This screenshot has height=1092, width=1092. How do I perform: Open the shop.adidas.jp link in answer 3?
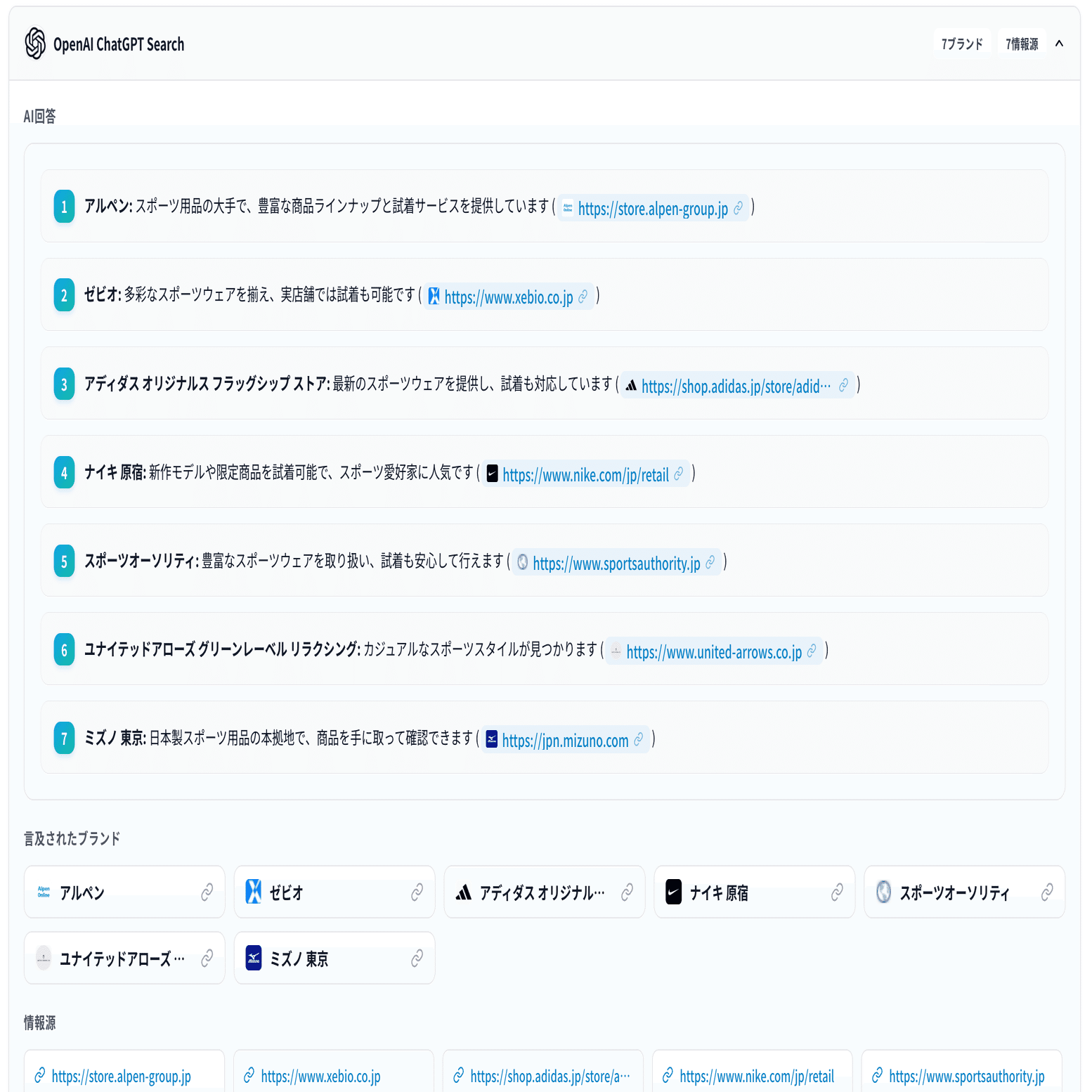pyautogui.click(x=736, y=386)
